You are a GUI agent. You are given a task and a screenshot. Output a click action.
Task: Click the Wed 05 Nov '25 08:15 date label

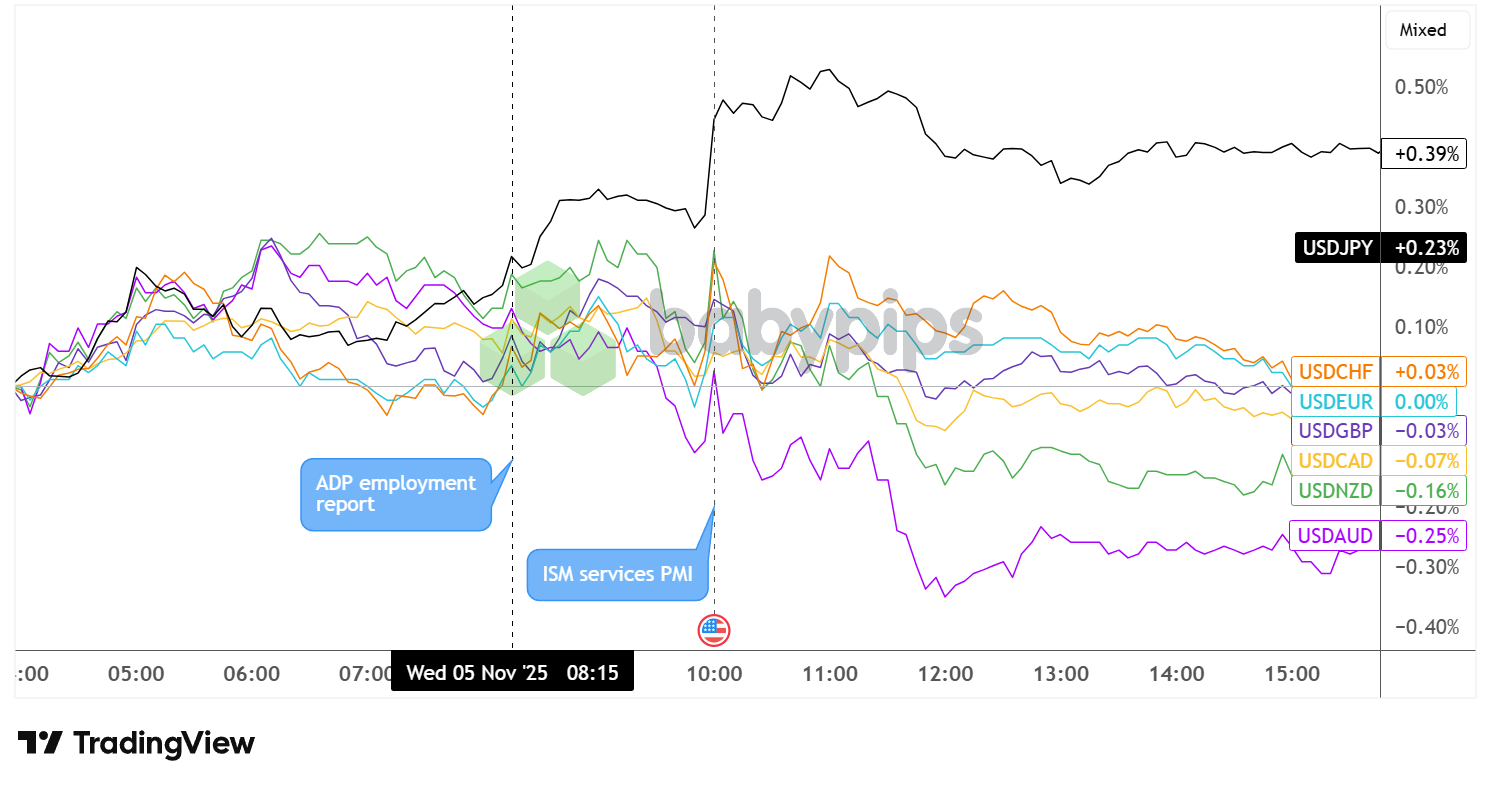click(x=512, y=673)
